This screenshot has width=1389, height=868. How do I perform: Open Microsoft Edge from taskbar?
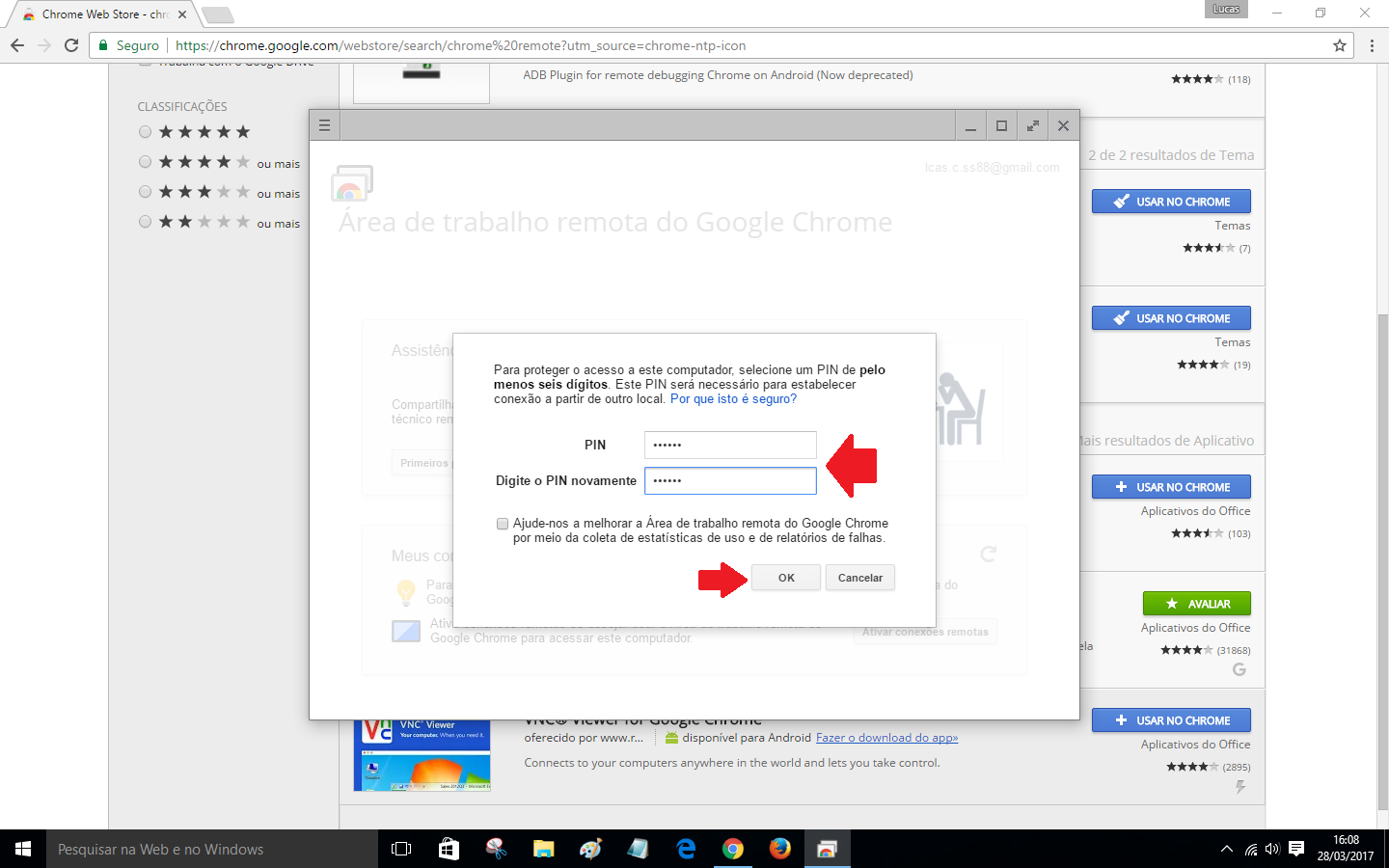click(686, 849)
